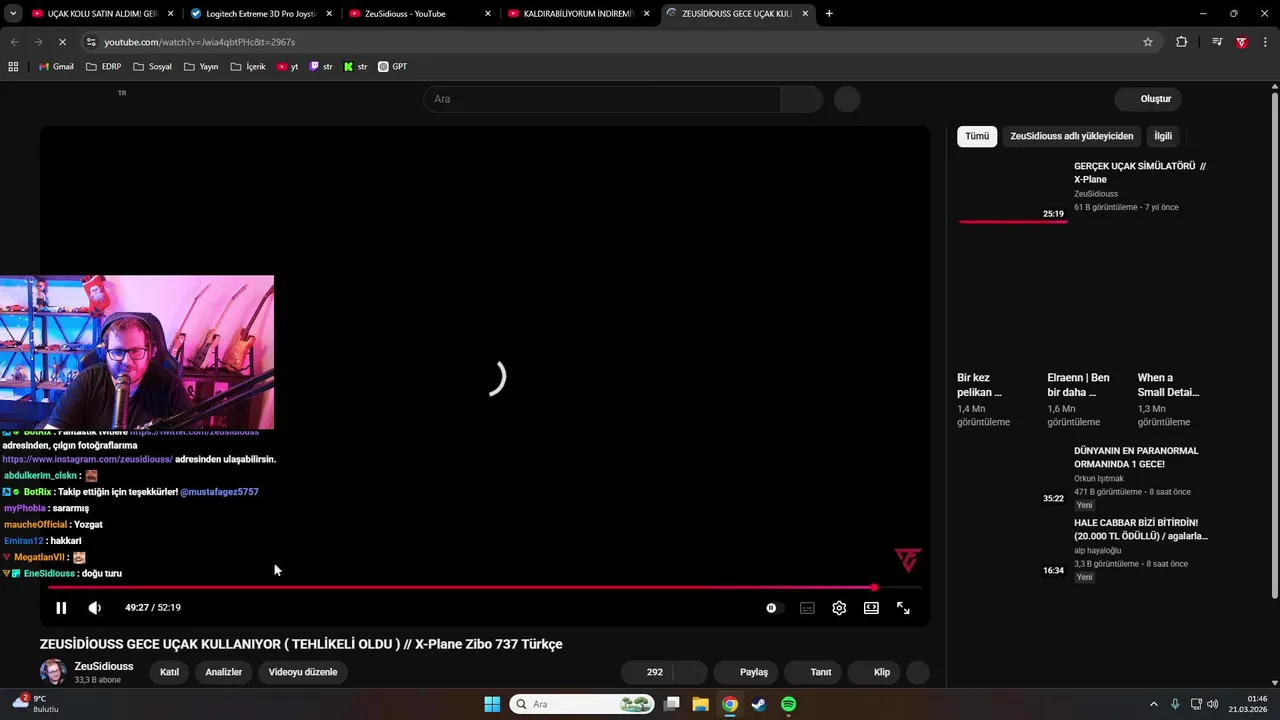Open the apps grid in bookmarks bar

pyautogui.click(x=13, y=67)
